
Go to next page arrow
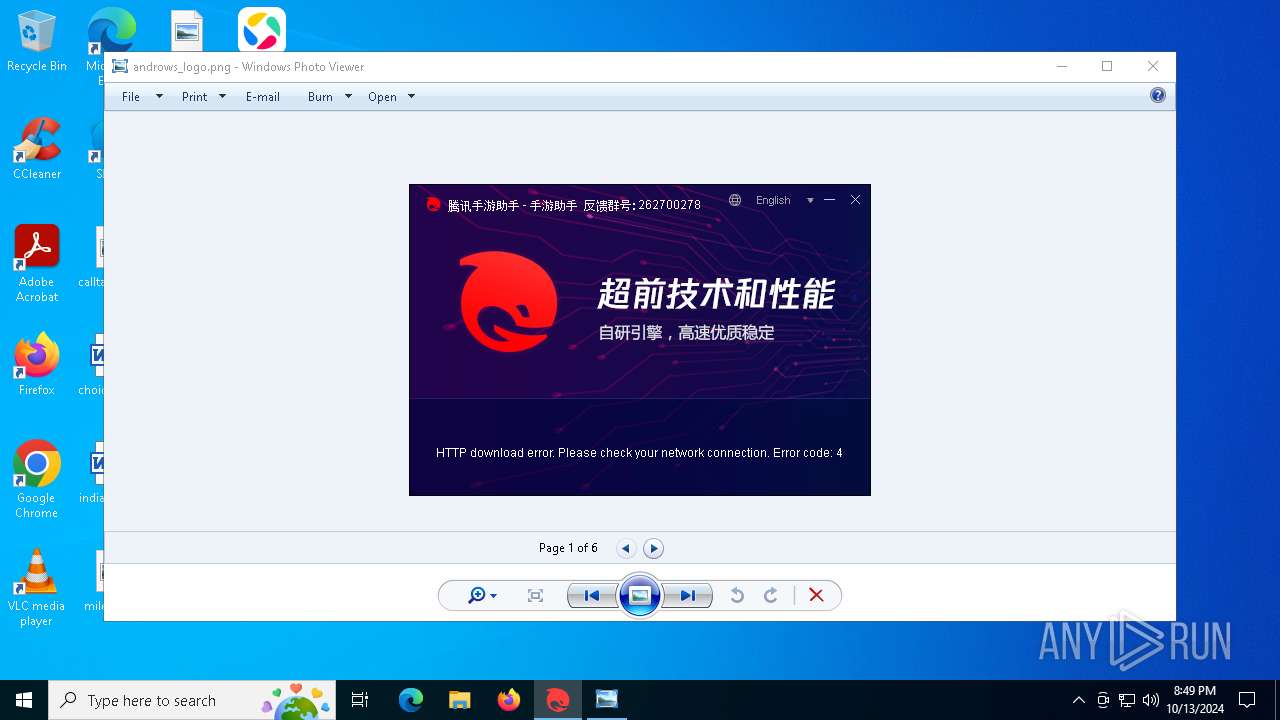point(653,548)
